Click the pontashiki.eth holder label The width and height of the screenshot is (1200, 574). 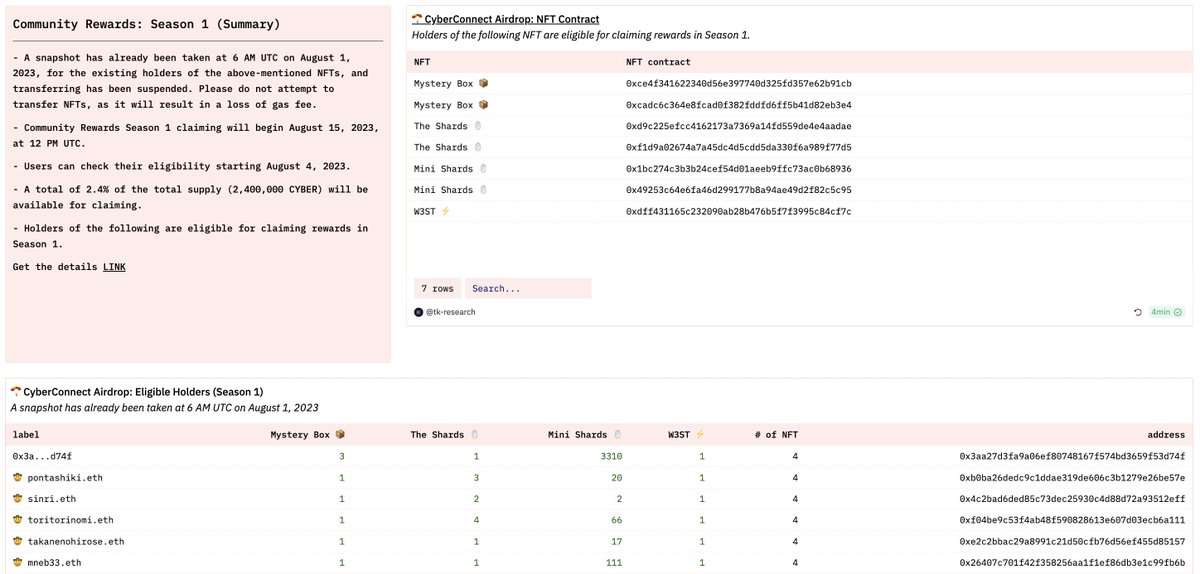65,477
